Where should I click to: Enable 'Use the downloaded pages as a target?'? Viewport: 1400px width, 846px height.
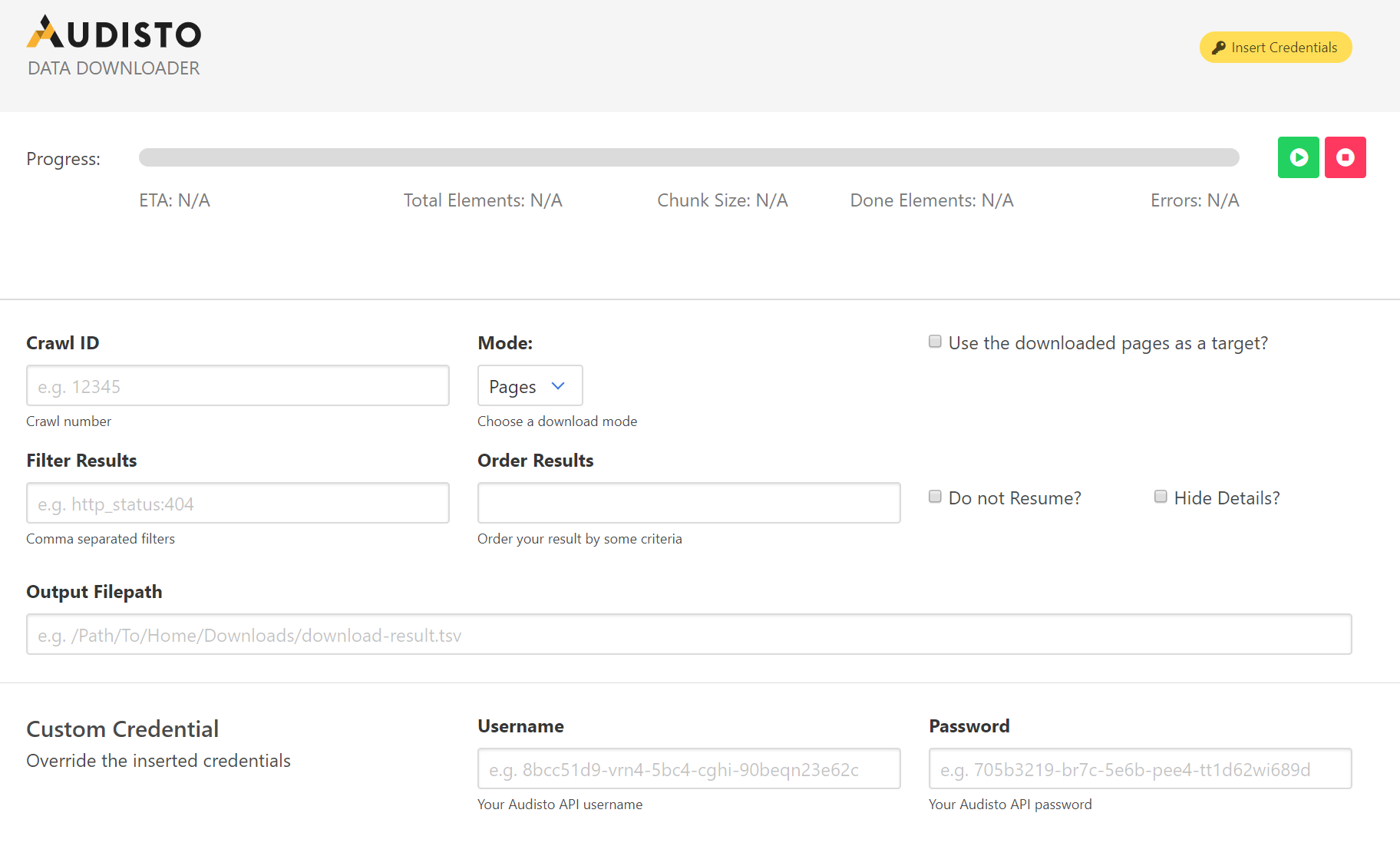click(x=935, y=342)
